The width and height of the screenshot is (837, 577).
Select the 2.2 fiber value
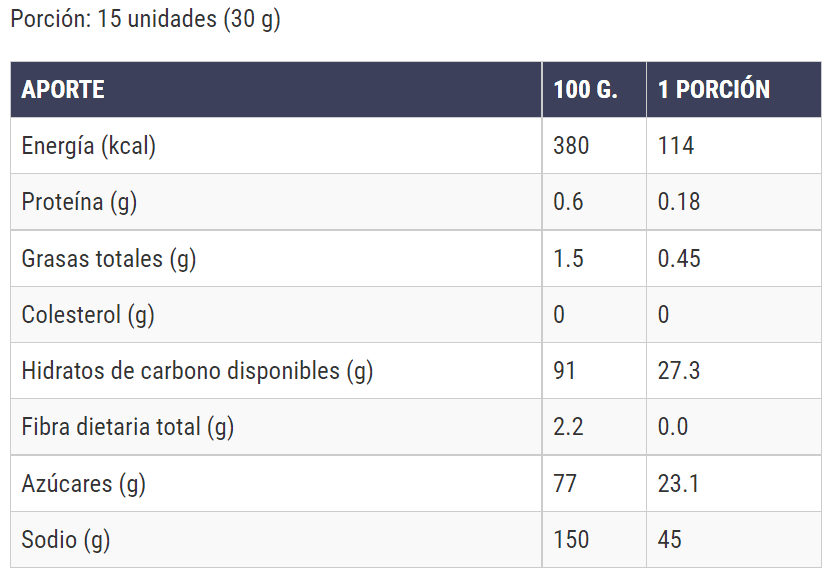(x=568, y=427)
